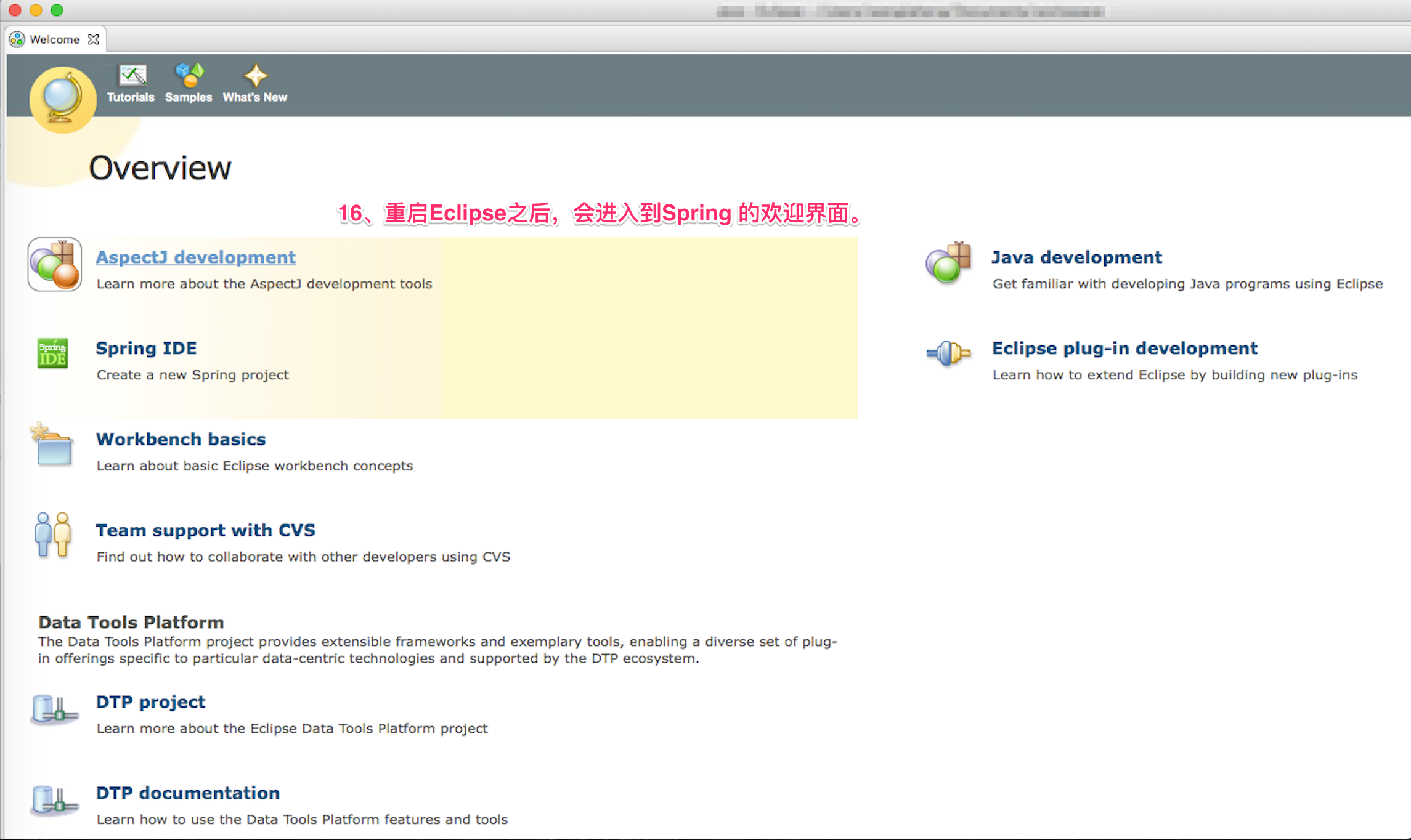The height and width of the screenshot is (840, 1411).
Task: Open the Spring IDE link
Action: point(147,349)
